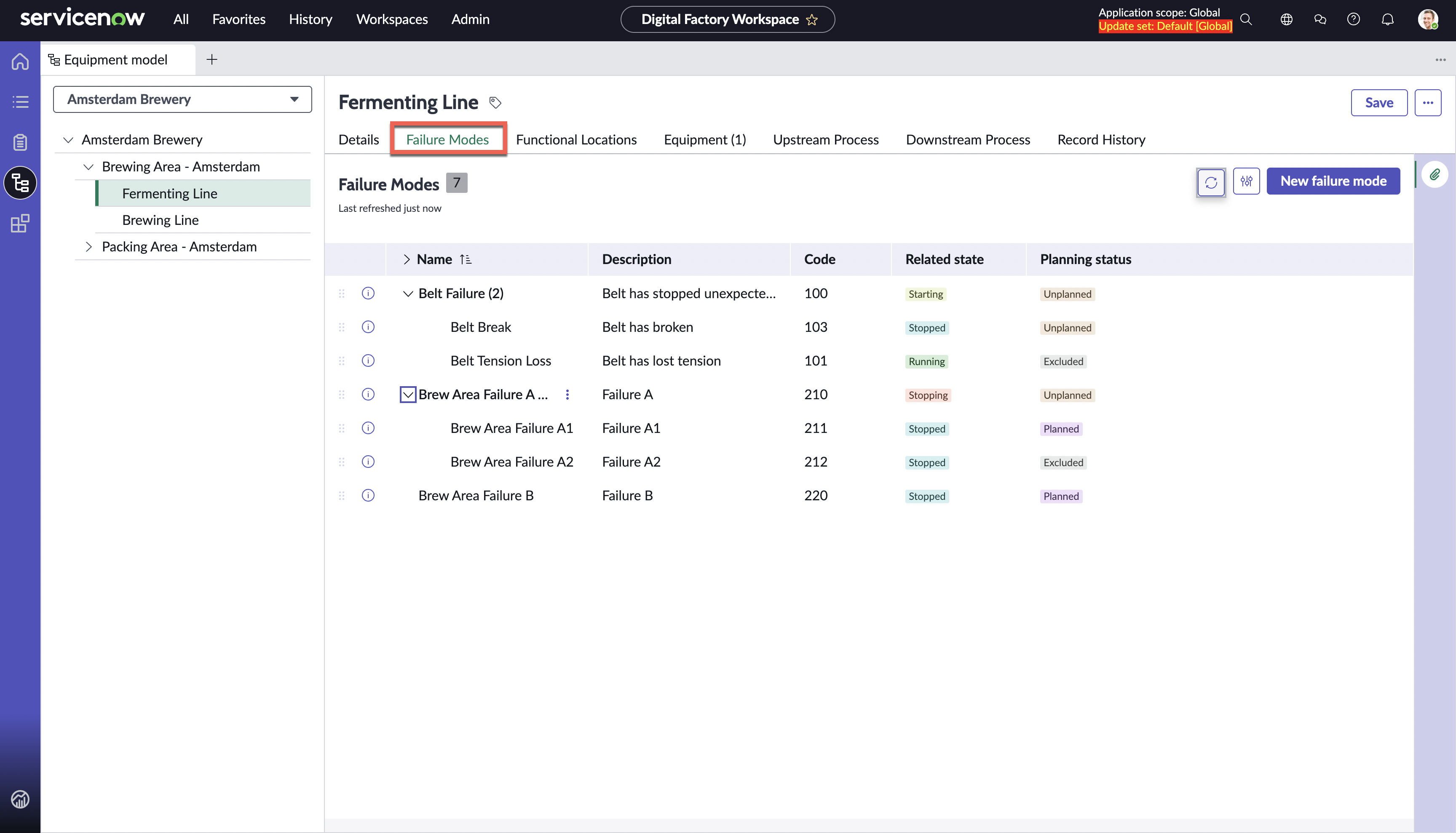Image resolution: width=1456 pixels, height=833 pixels.
Task: Switch to the Downstream Process tab
Action: click(x=967, y=139)
